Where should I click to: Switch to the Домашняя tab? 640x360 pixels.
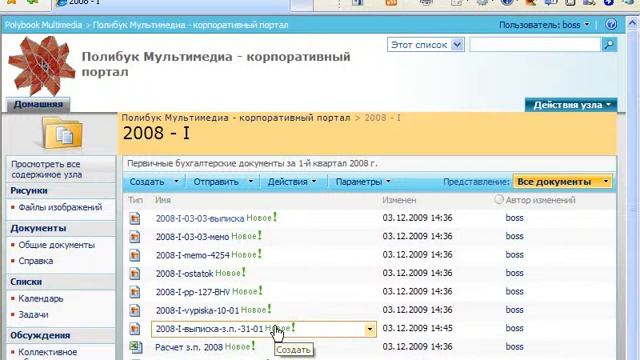38,104
